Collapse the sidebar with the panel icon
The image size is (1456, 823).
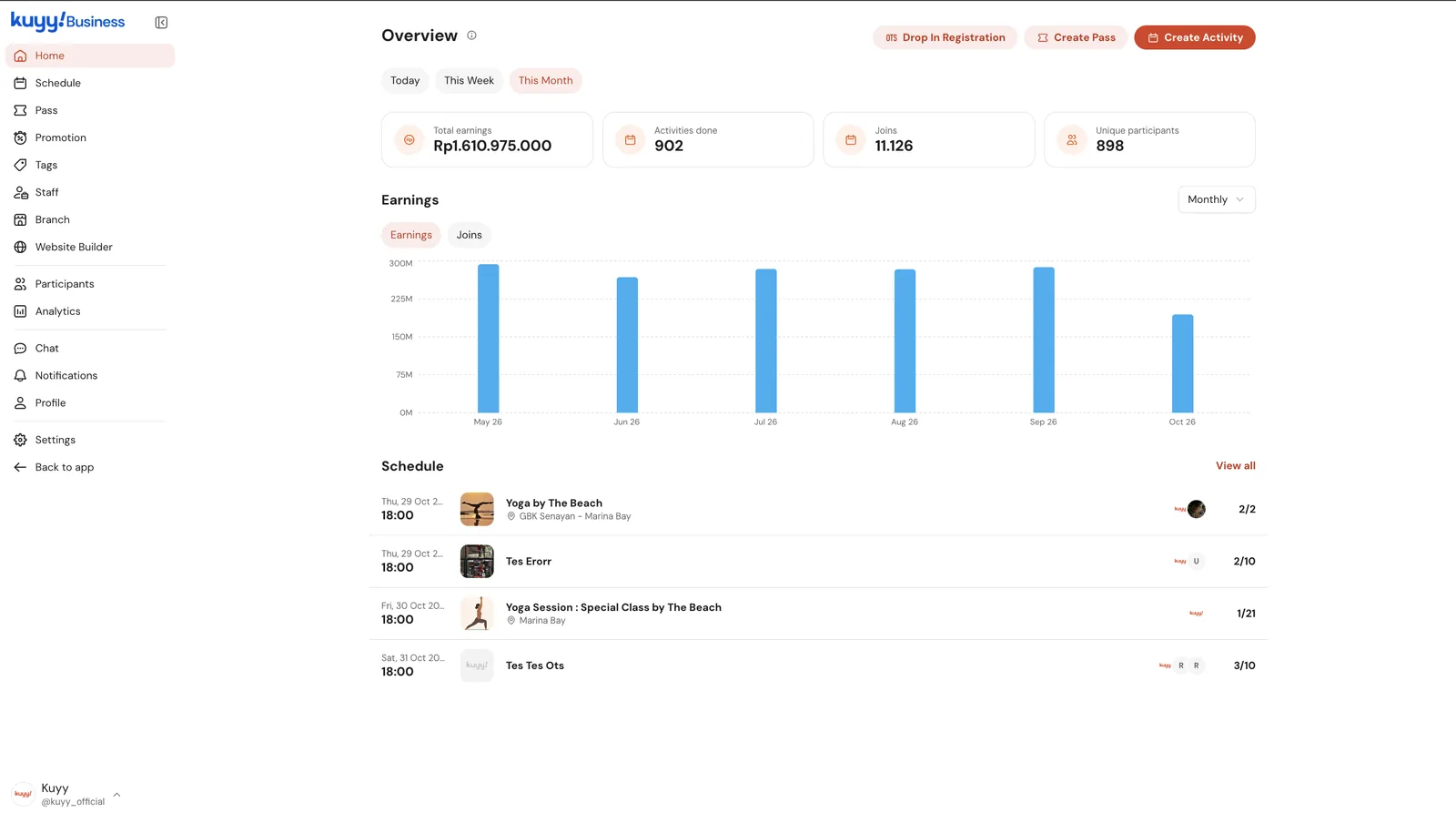(161, 22)
